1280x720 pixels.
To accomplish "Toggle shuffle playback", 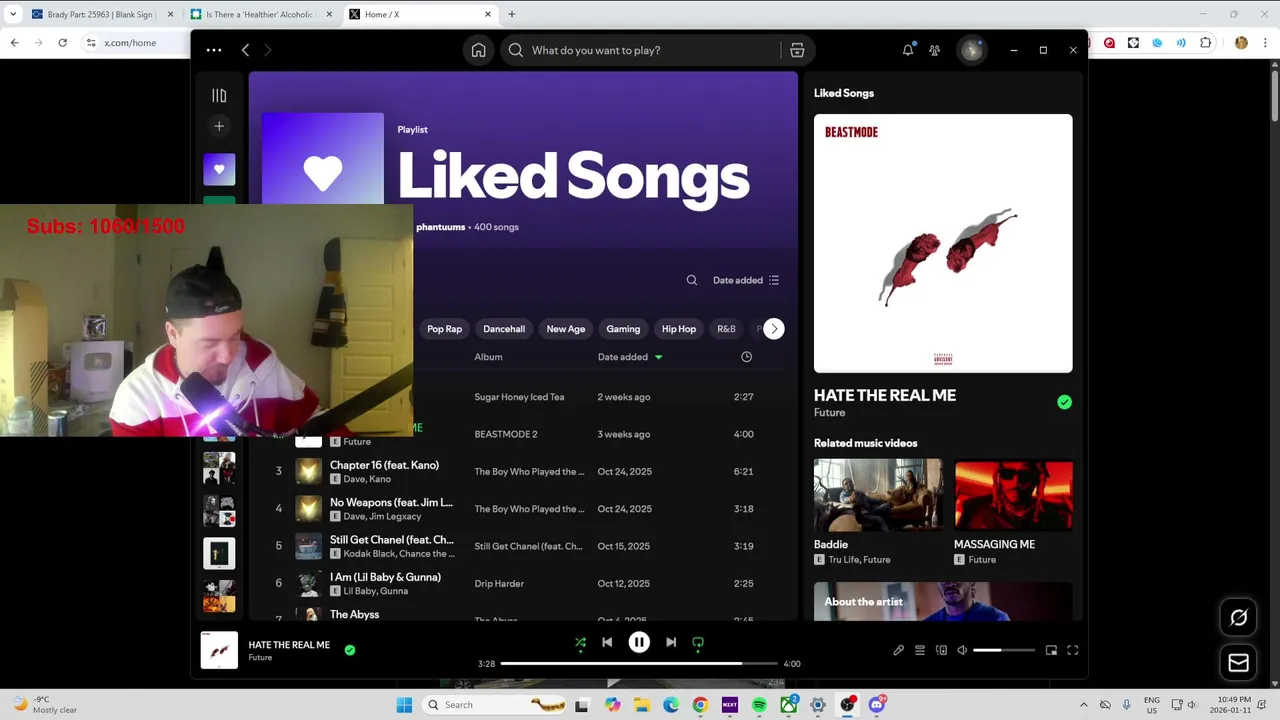I will tap(580, 643).
